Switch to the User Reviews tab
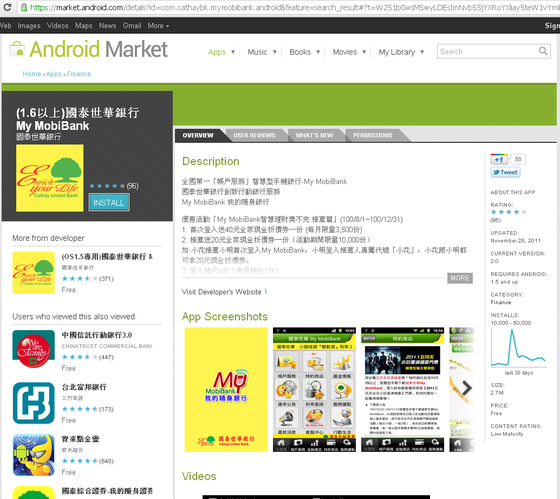Viewport: 560px width, 499px height. 254,135
